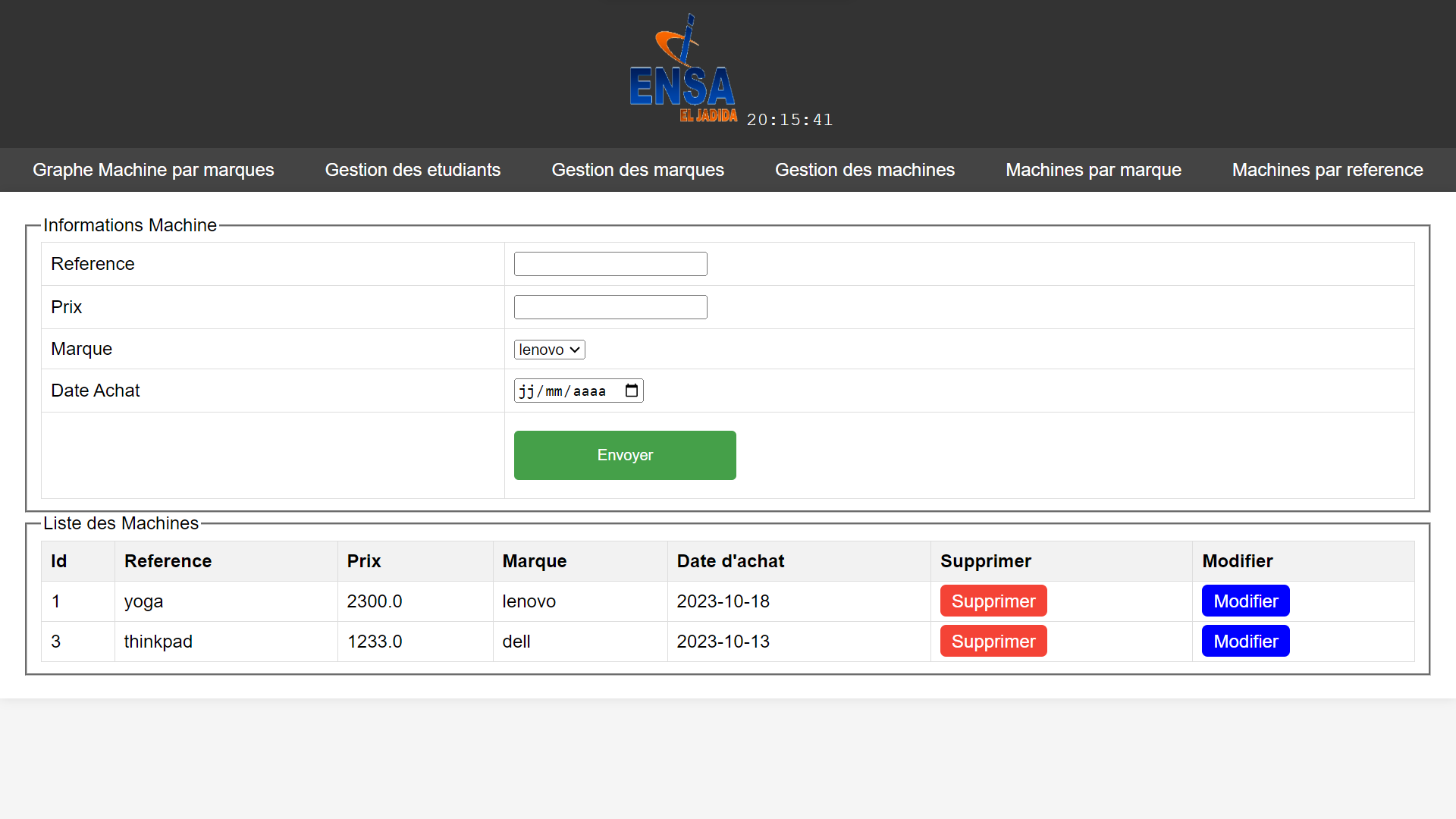Select Gestion des machines menu item
Image resolution: width=1456 pixels, height=819 pixels.
click(864, 170)
